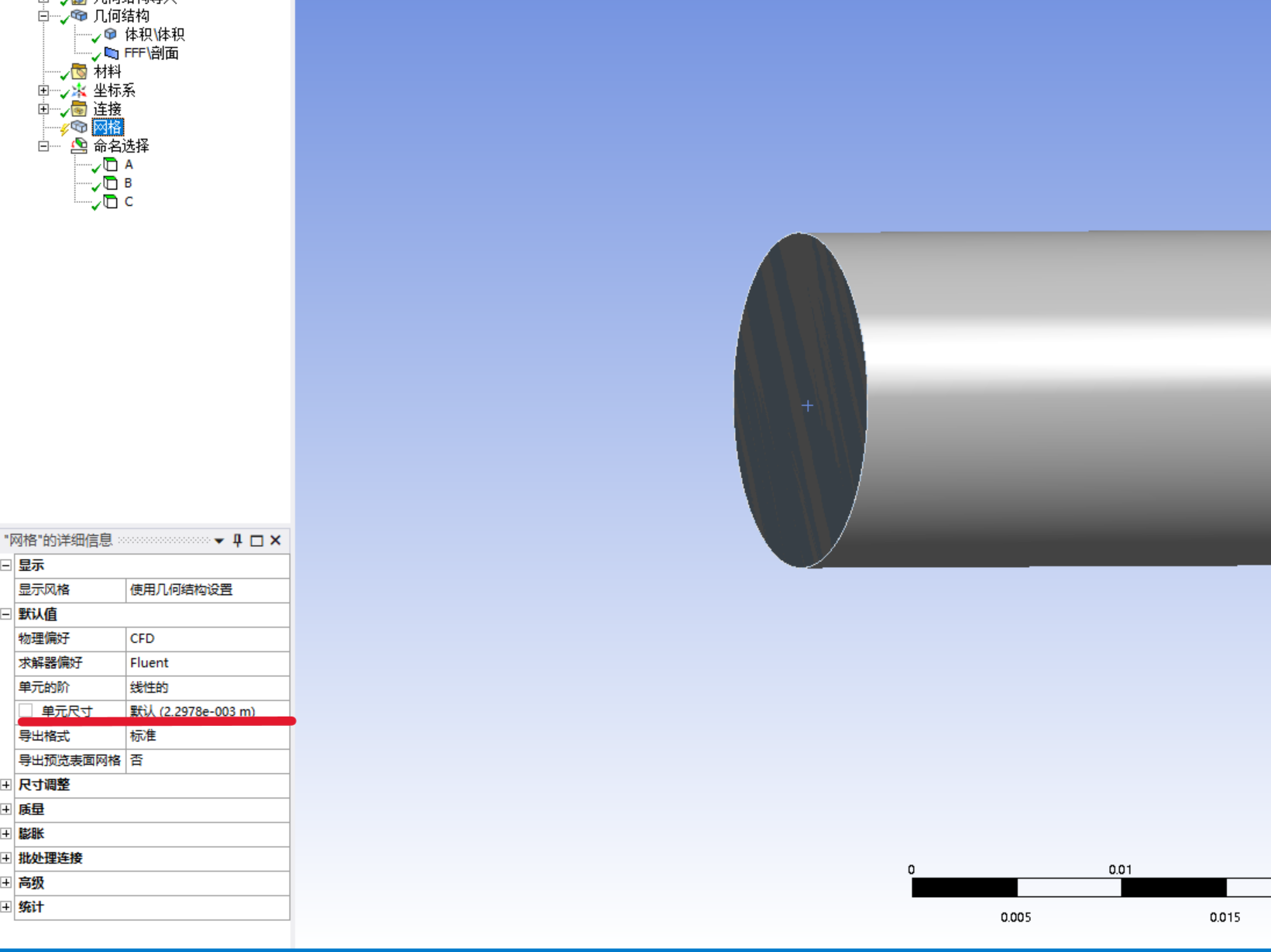Image resolution: width=1271 pixels, height=952 pixels.
Task: Expand the 统计 section
Action: pyautogui.click(x=6, y=907)
